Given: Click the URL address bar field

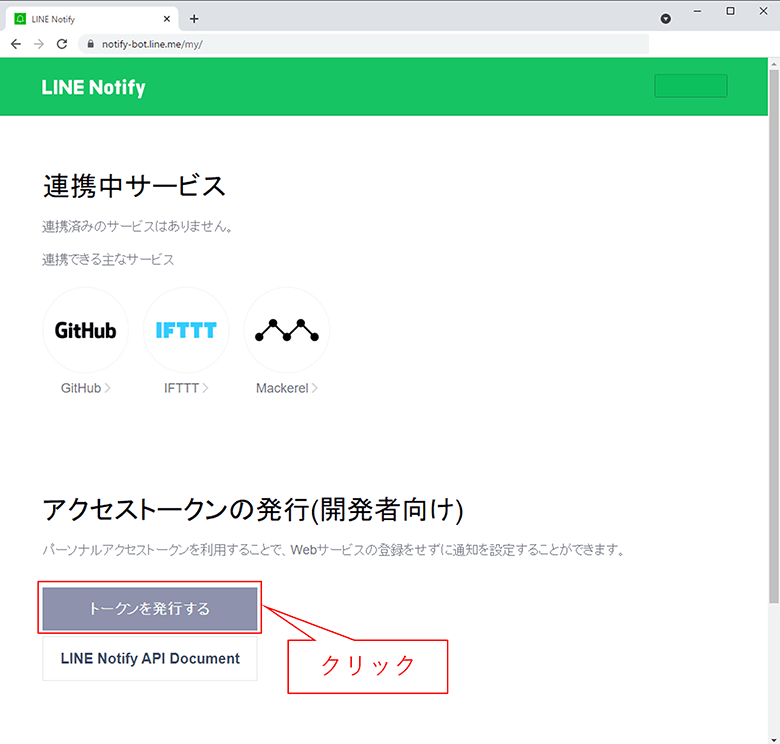Looking at the screenshot, I should pyautogui.click(x=363, y=44).
